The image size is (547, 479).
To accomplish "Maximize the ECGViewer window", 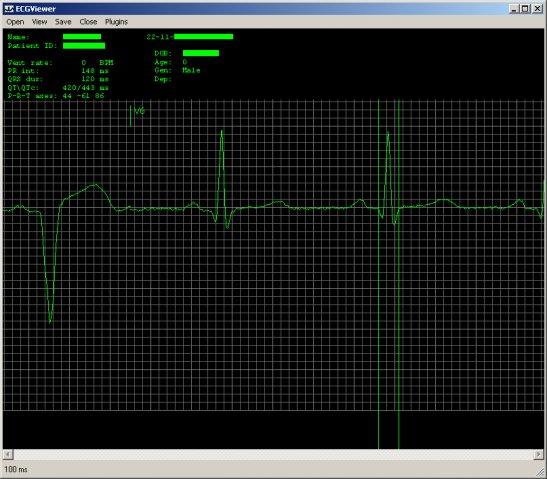I will point(525,9).
